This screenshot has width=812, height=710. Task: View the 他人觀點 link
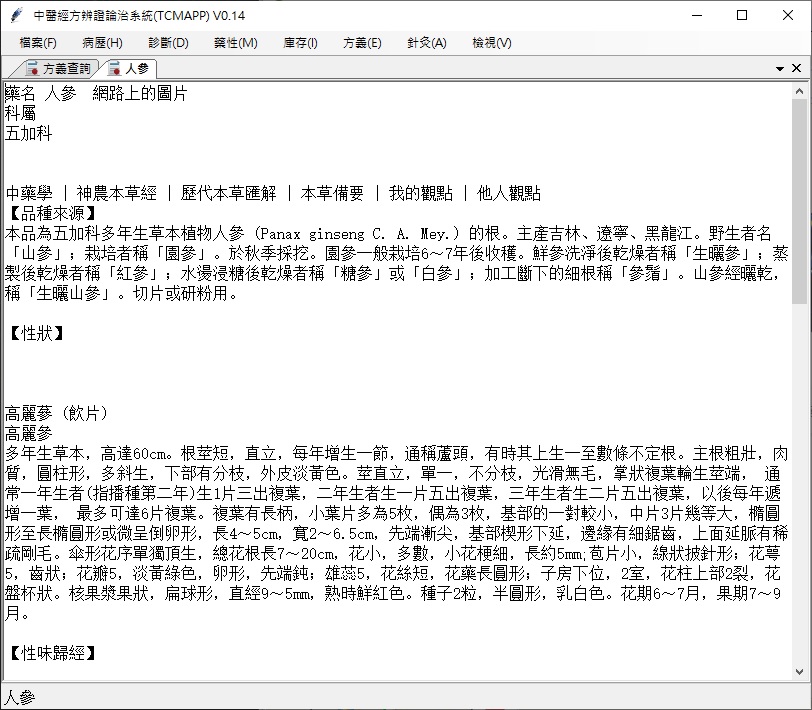(509, 193)
